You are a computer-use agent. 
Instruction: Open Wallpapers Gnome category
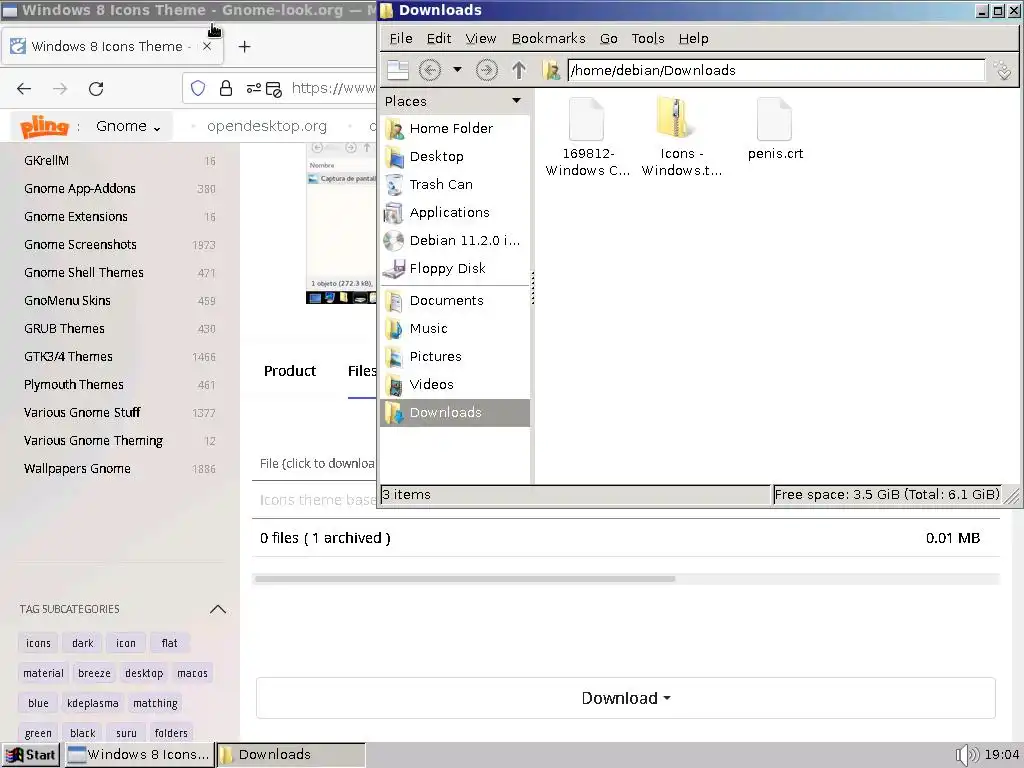(x=77, y=469)
